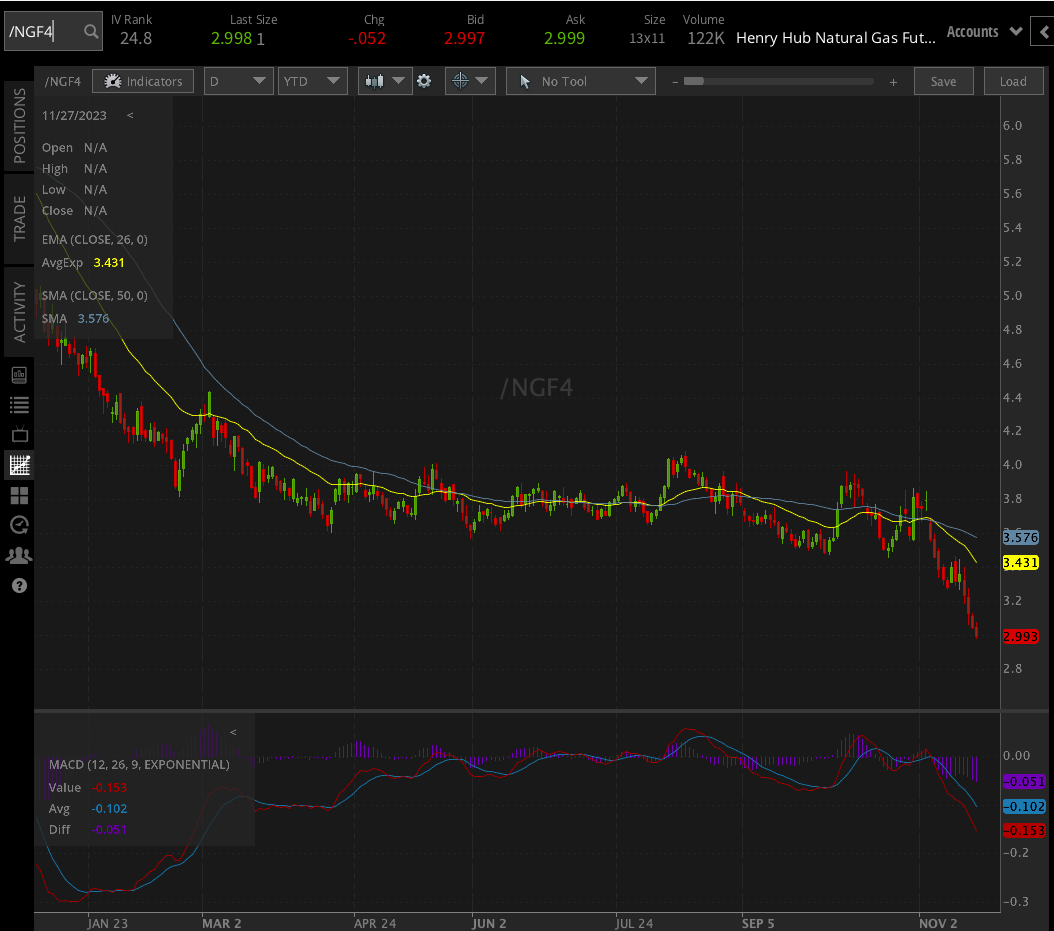Expand the YTD range dropdown
The image size is (1054, 931).
(x=312, y=81)
